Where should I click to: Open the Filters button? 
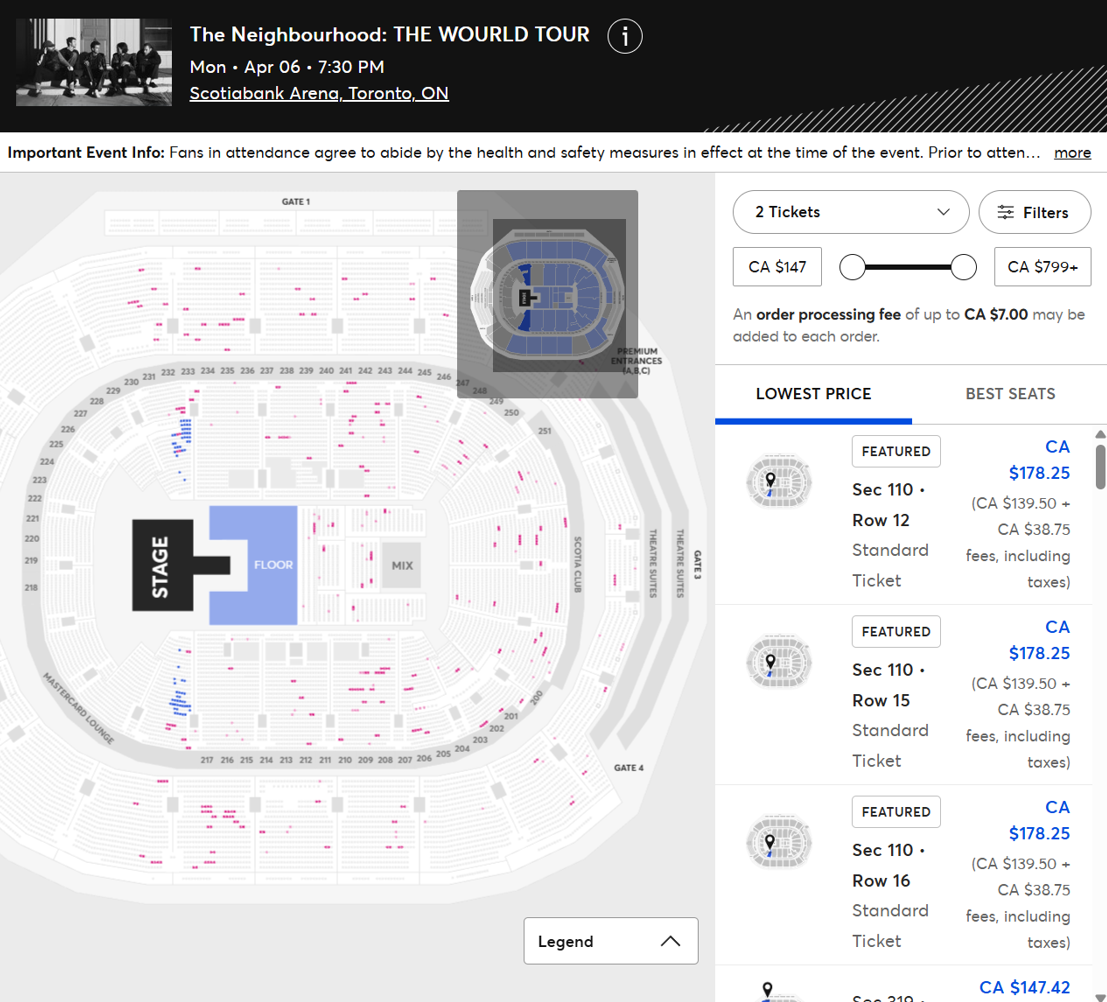[x=1035, y=212]
